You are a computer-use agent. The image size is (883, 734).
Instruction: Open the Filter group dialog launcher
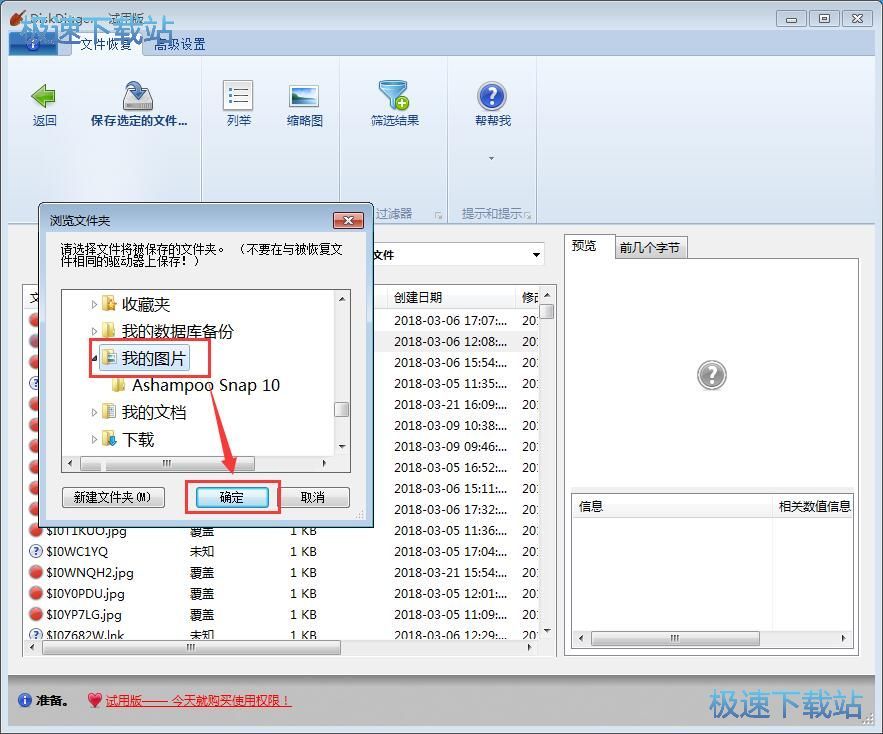(x=438, y=215)
